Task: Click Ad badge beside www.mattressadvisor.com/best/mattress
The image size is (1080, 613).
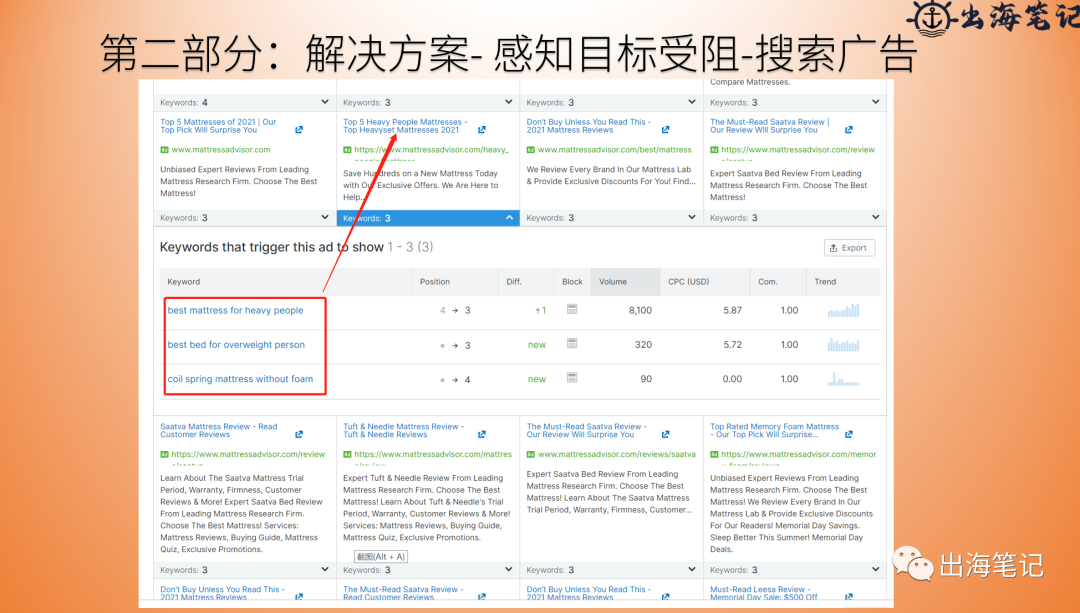Action: (531, 149)
